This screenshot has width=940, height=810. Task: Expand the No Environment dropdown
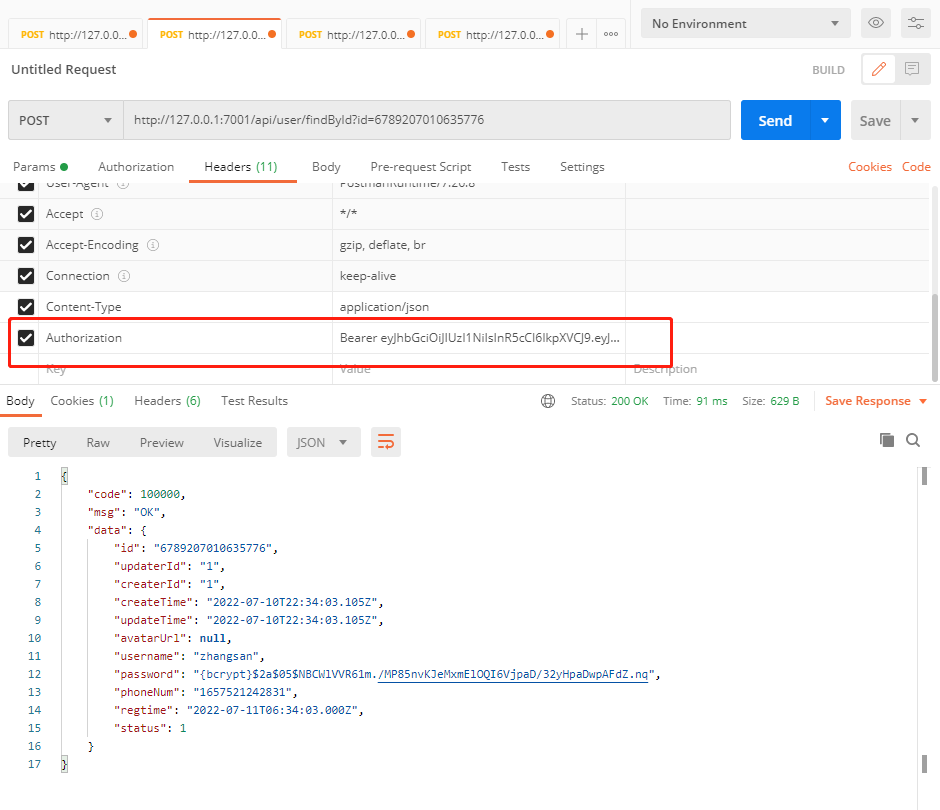(x=745, y=23)
